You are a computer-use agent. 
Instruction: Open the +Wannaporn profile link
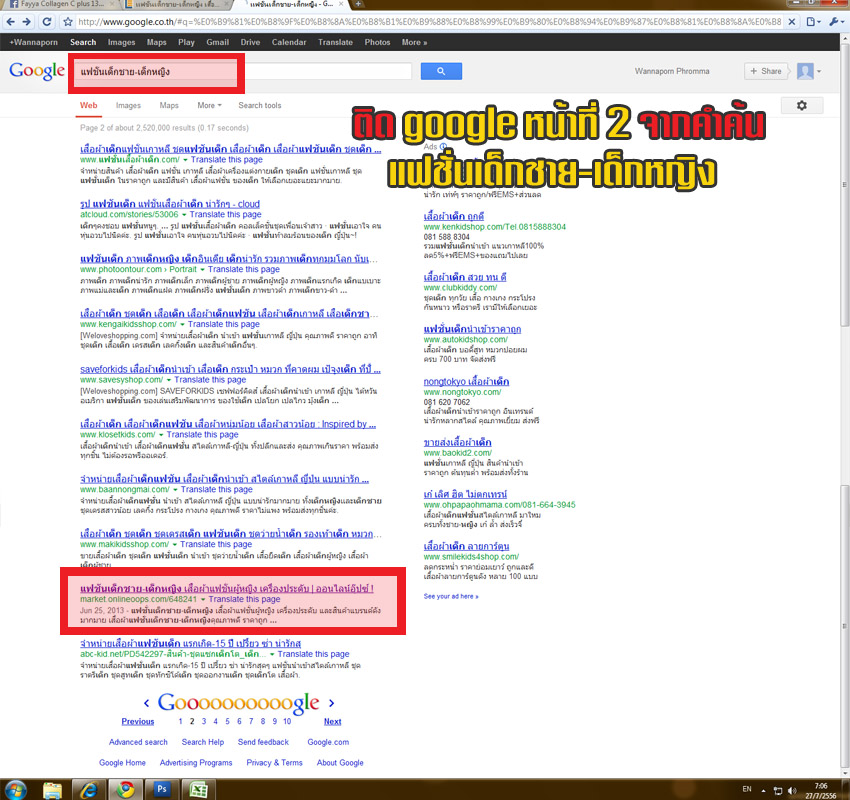coord(34,42)
